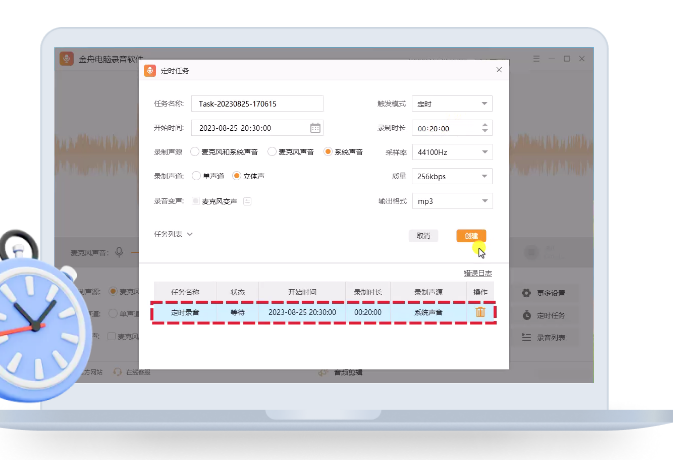Click the calendar icon in start time field
The height and width of the screenshot is (460, 675).
click(x=315, y=128)
